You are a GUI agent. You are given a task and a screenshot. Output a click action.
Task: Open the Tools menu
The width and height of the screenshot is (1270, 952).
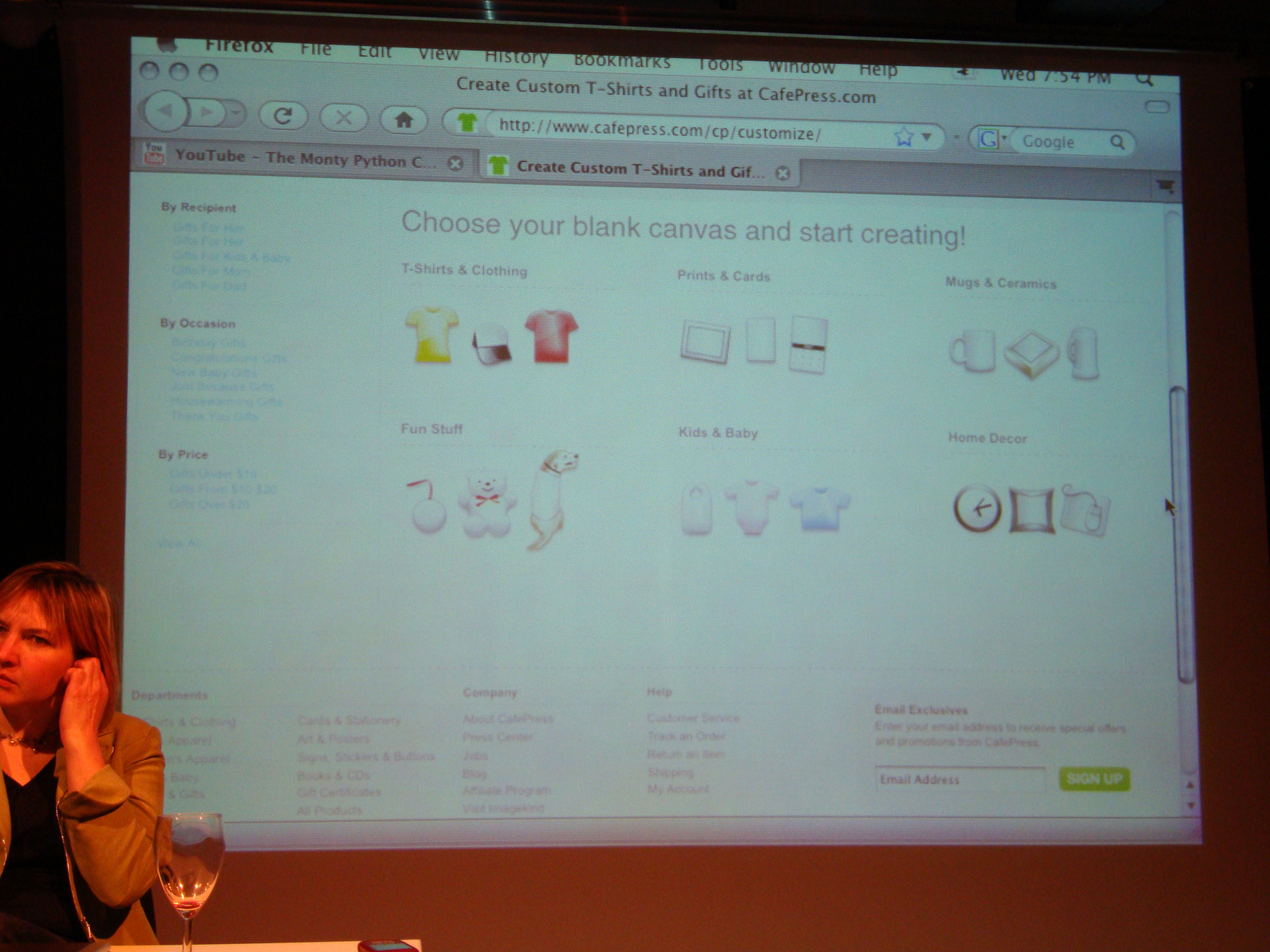tap(719, 64)
